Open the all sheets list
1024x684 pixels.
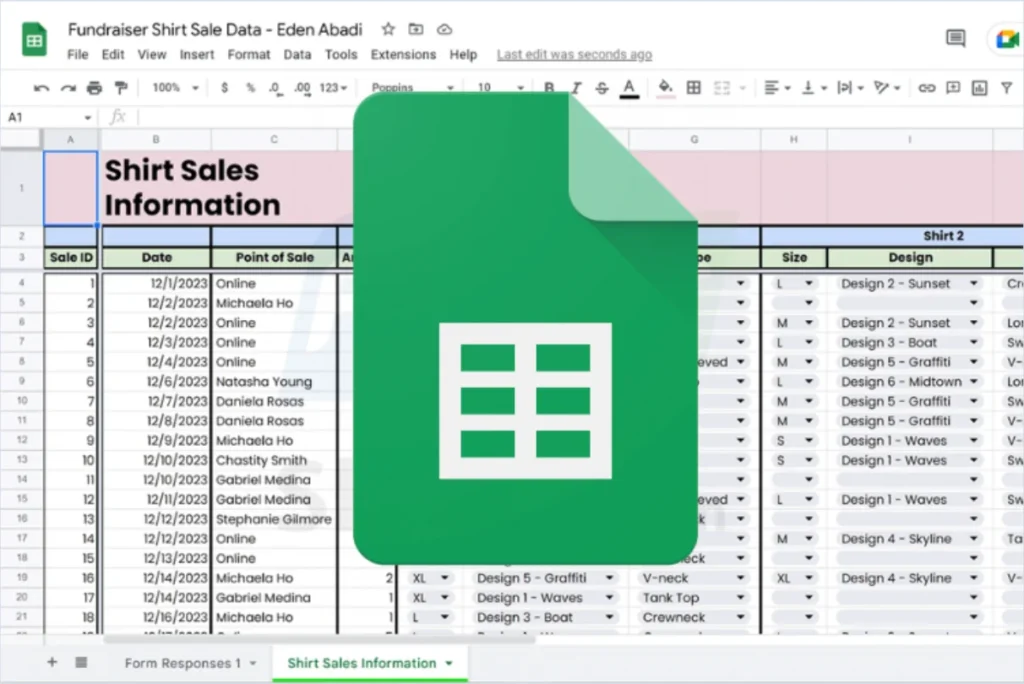pyautogui.click(x=81, y=662)
